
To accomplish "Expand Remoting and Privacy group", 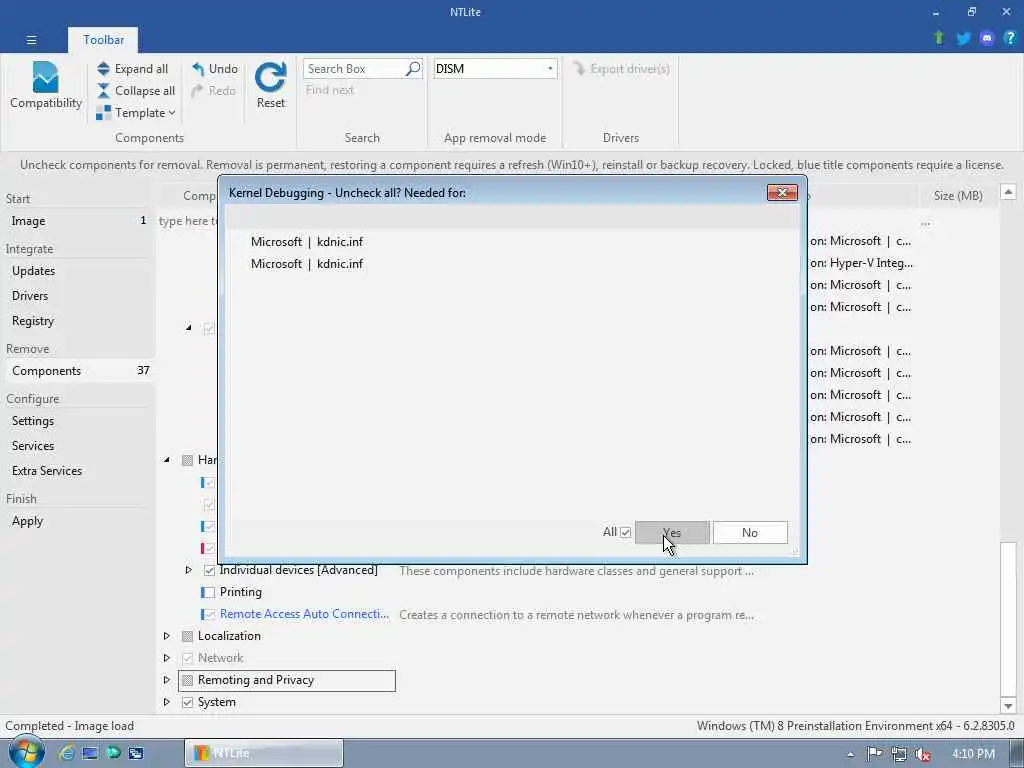I will coord(167,680).
